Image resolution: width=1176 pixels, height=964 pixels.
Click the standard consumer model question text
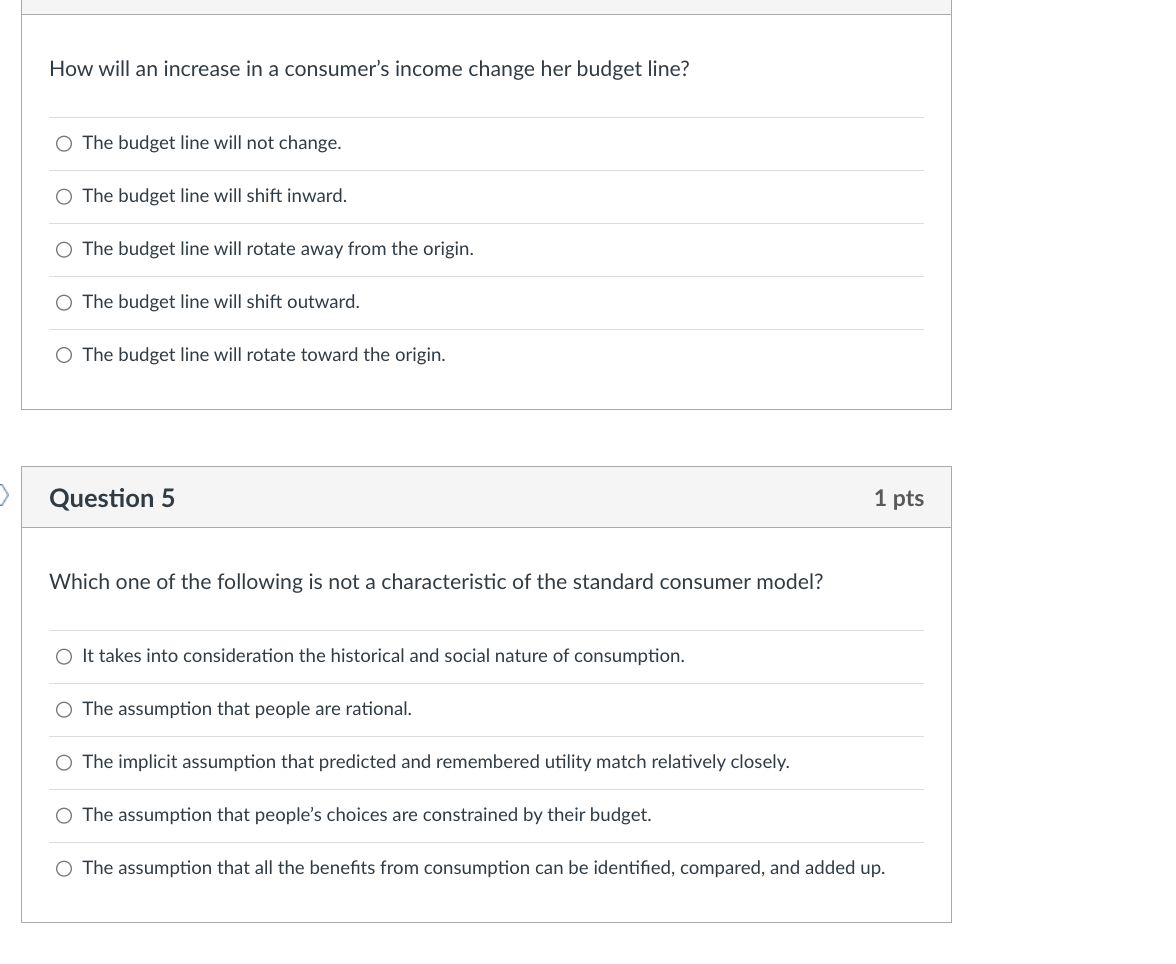436,582
